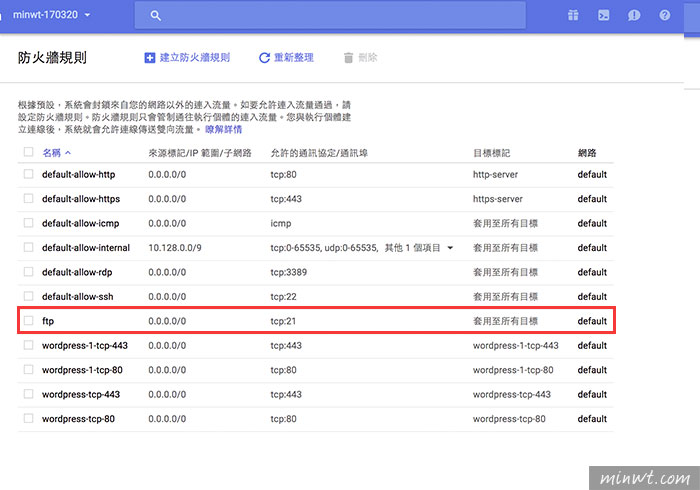Viewport: 700px width, 490px height.
Task: Click the https-server target tag cell
Action: point(497,199)
